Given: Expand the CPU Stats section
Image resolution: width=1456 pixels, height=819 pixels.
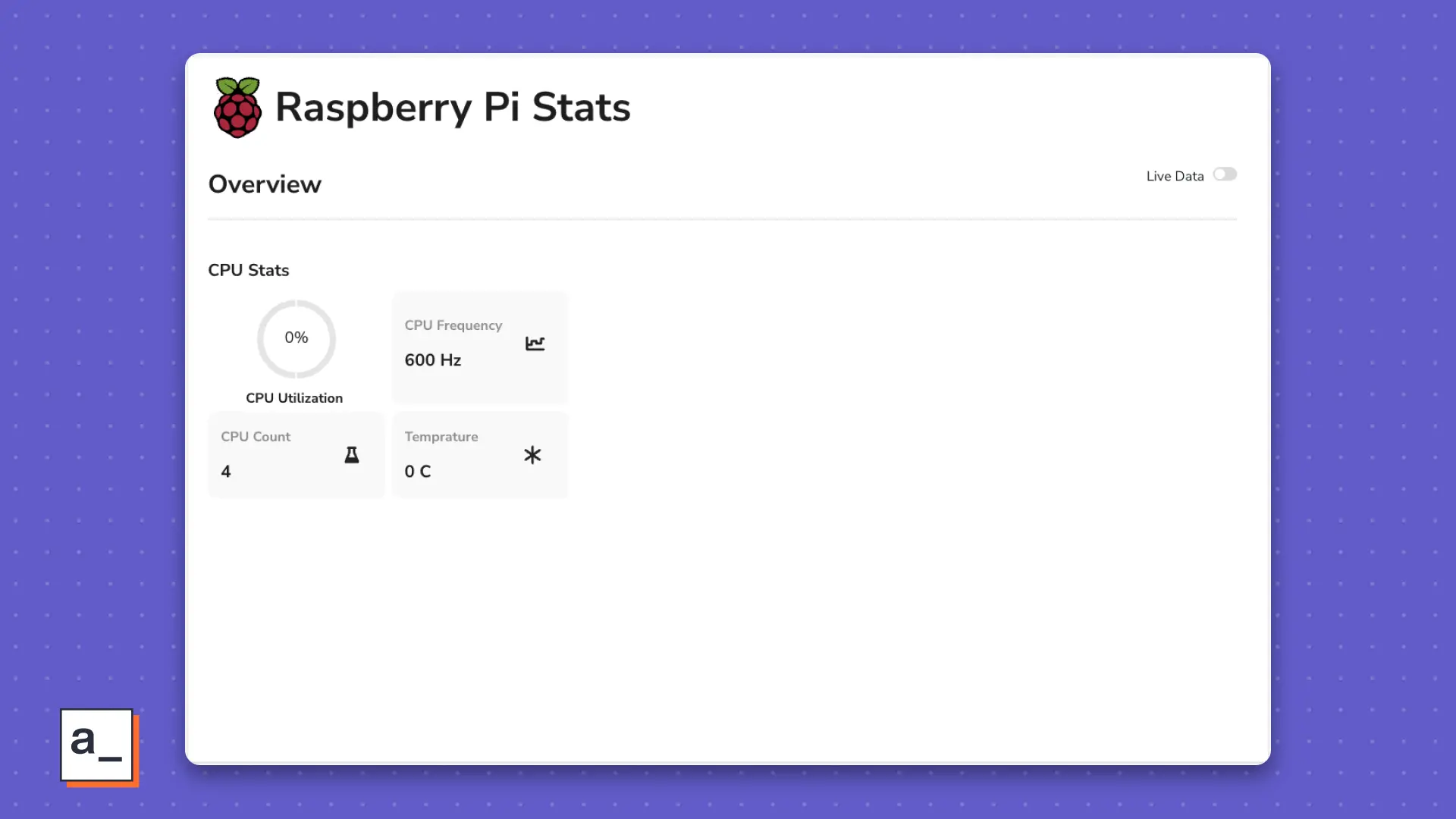Looking at the screenshot, I should (248, 269).
